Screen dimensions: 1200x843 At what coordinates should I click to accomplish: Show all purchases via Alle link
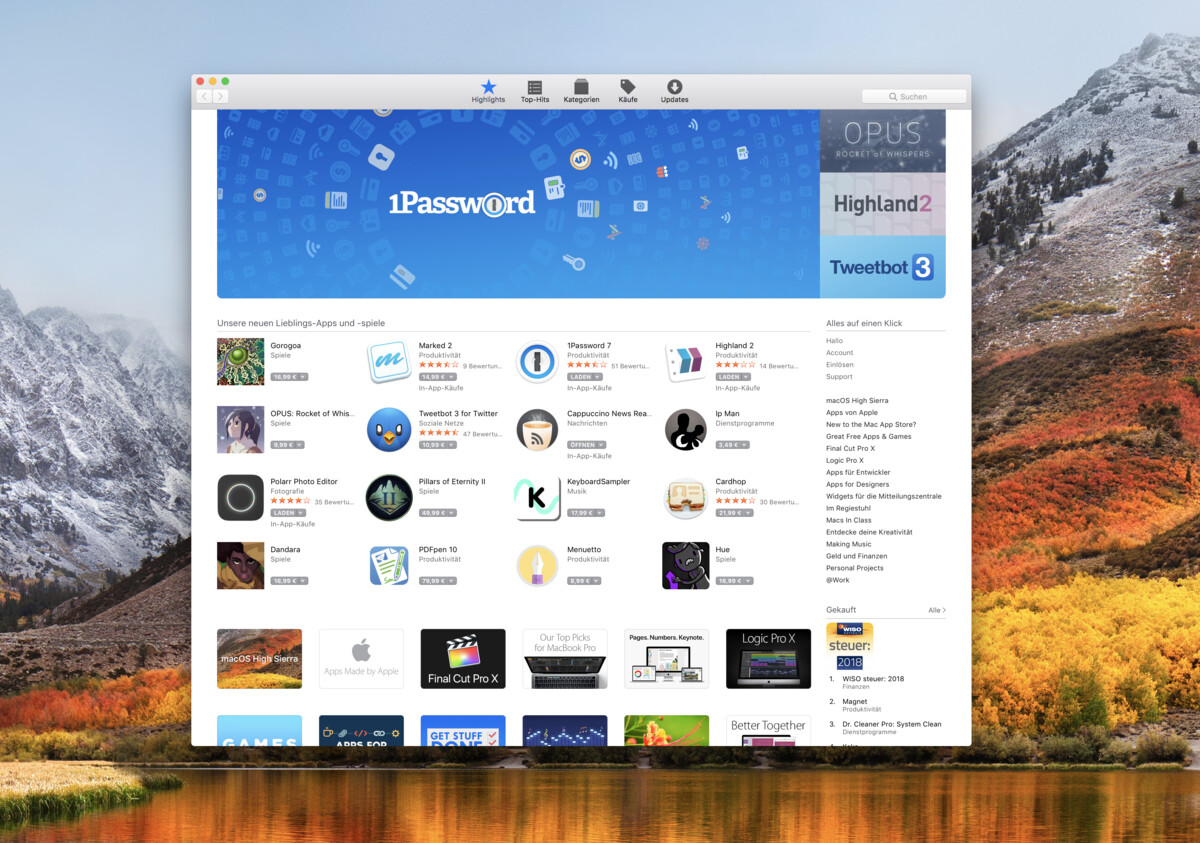(937, 610)
